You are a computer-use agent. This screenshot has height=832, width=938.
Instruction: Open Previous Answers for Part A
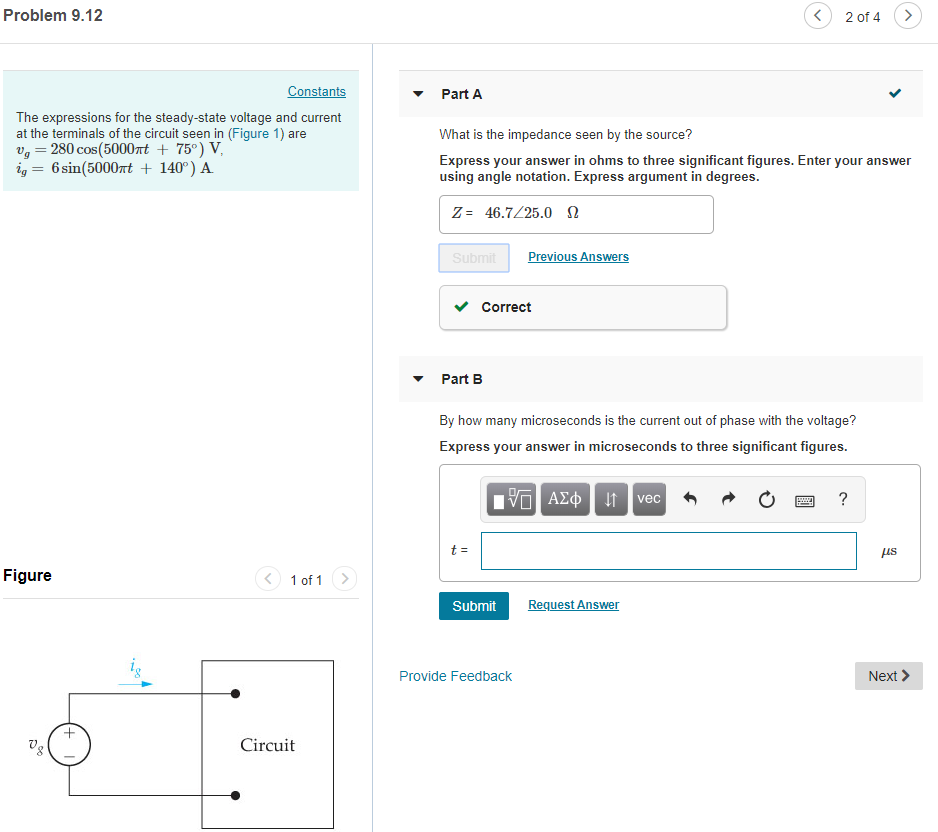point(578,257)
